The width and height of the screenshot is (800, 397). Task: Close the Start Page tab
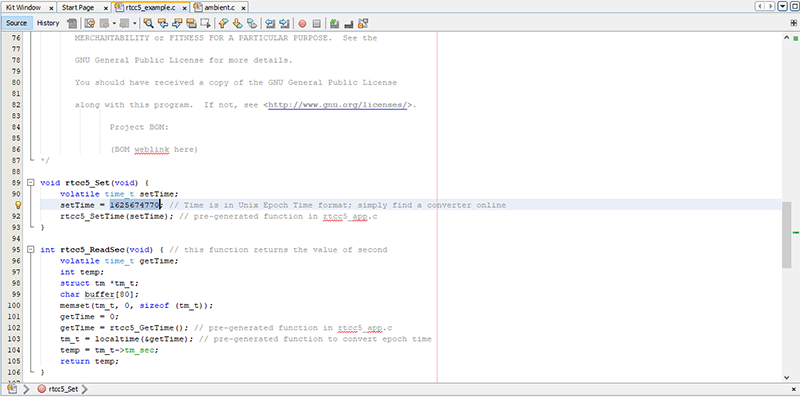[105, 8]
